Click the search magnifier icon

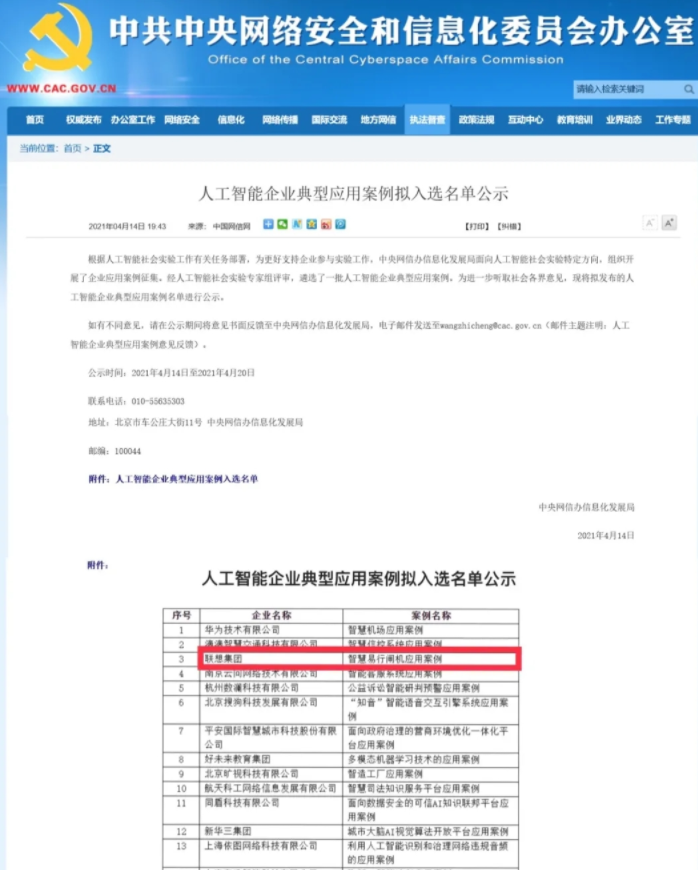click(x=689, y=89)
